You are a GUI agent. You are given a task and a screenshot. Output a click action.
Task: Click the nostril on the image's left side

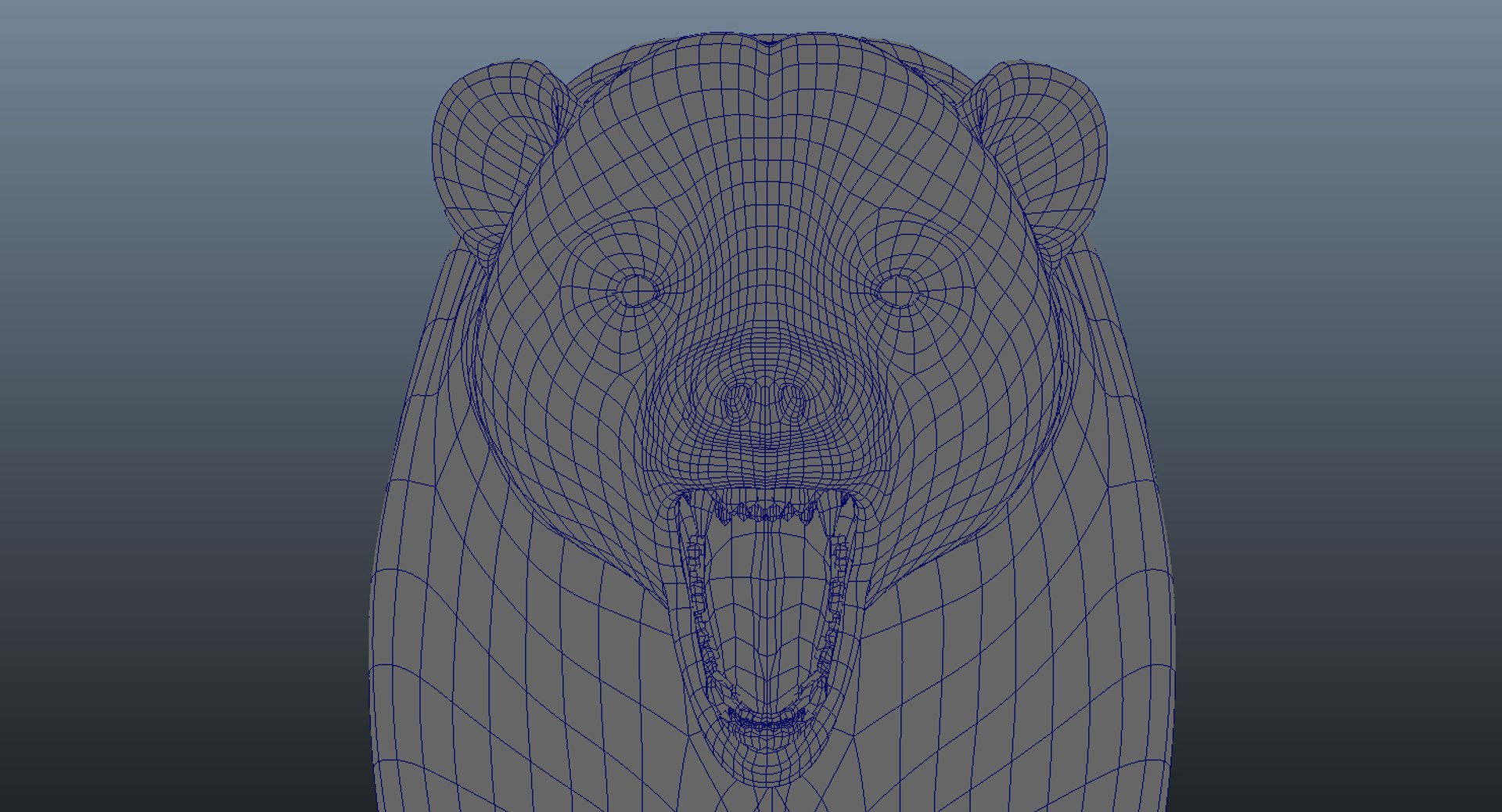pos(739,401)
